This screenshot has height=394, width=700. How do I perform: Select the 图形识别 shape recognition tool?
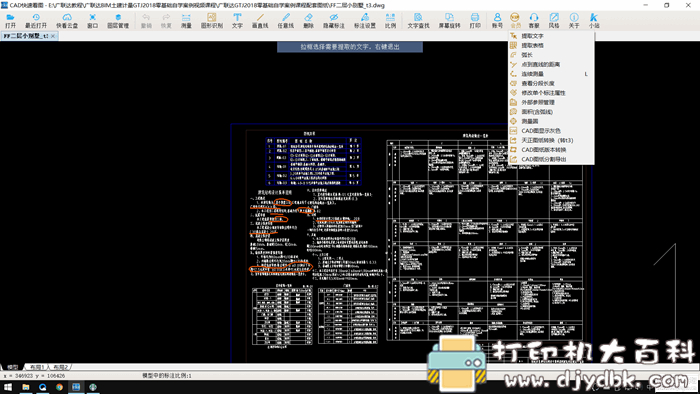(212, 21)
